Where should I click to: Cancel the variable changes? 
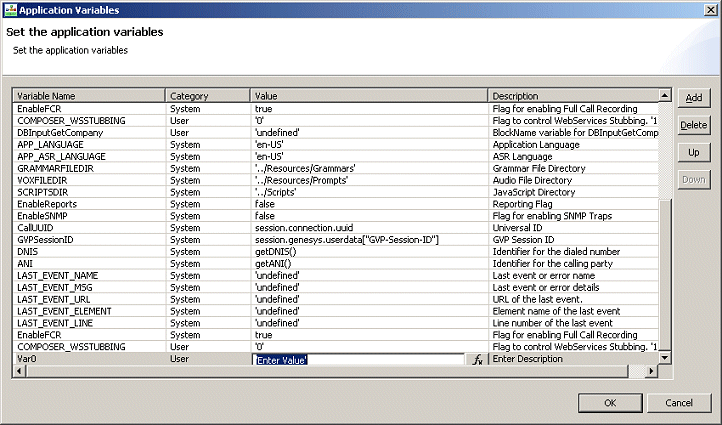point(678,402)
